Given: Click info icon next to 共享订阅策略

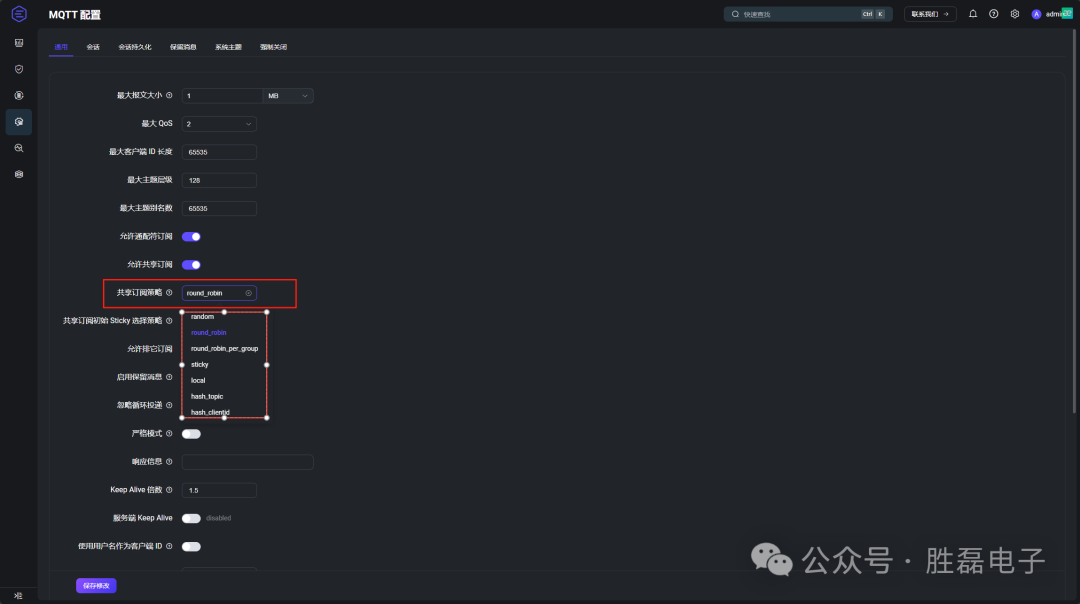Looking at the screenshot, I should (x=169, y=293).
